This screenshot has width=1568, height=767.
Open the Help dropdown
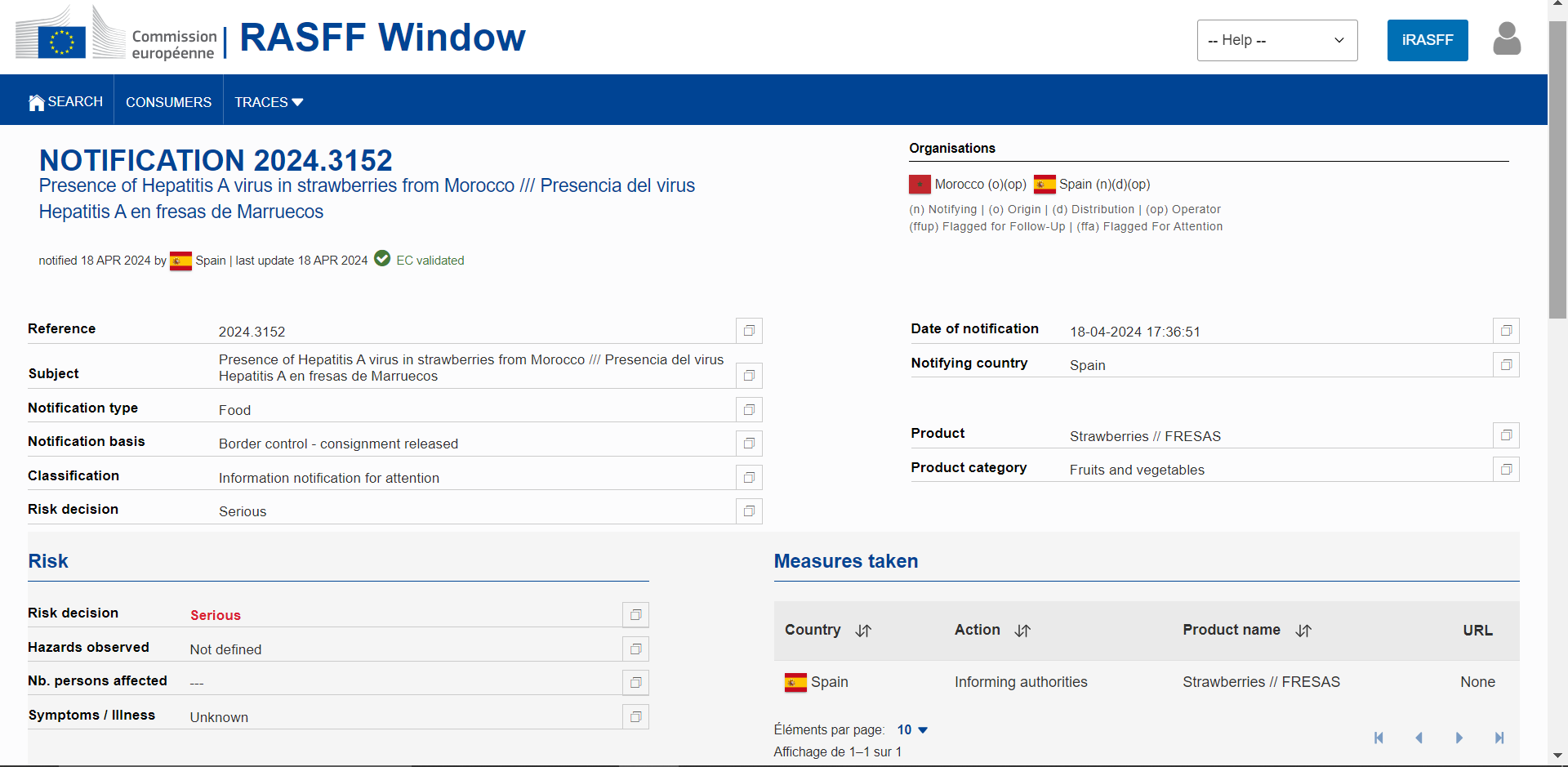(x=1277, y=40)
